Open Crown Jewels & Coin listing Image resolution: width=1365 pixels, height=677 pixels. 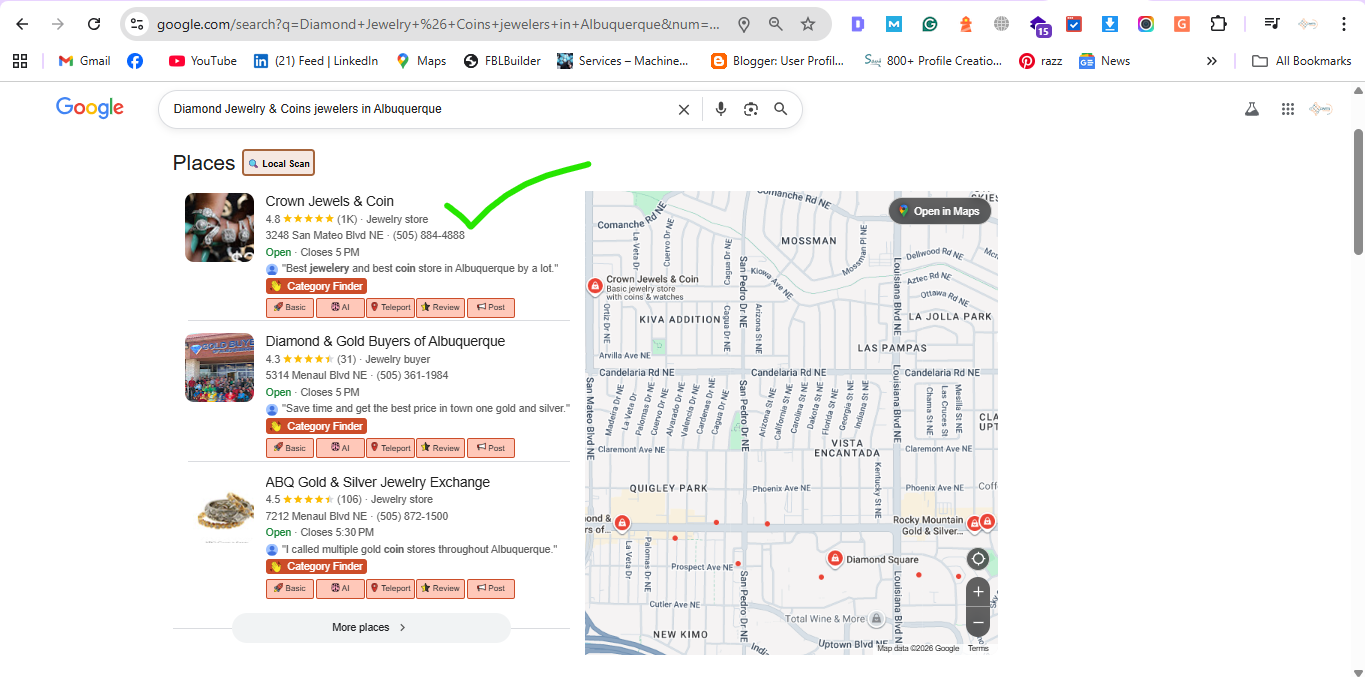[x=330, y=201]
